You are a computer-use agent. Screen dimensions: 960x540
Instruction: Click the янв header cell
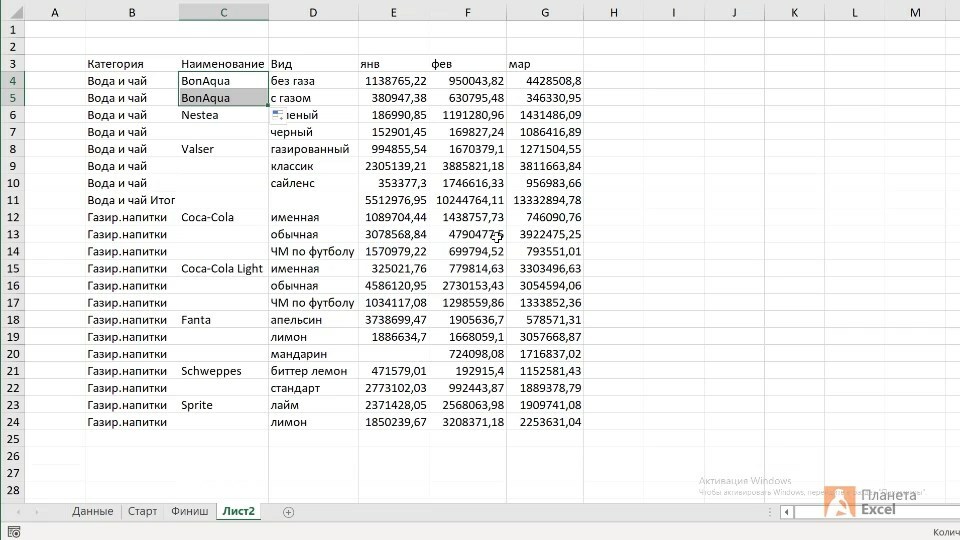[x=394, y=64]
